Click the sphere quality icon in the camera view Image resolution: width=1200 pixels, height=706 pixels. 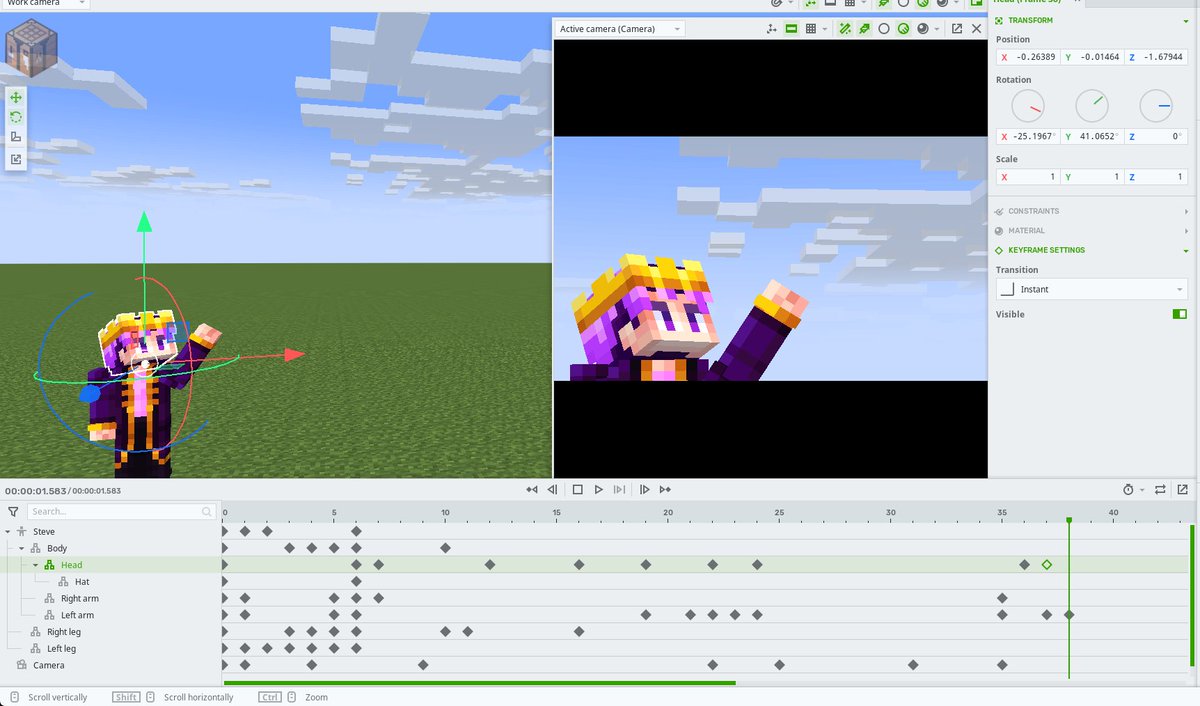click(x=922, y=29)
